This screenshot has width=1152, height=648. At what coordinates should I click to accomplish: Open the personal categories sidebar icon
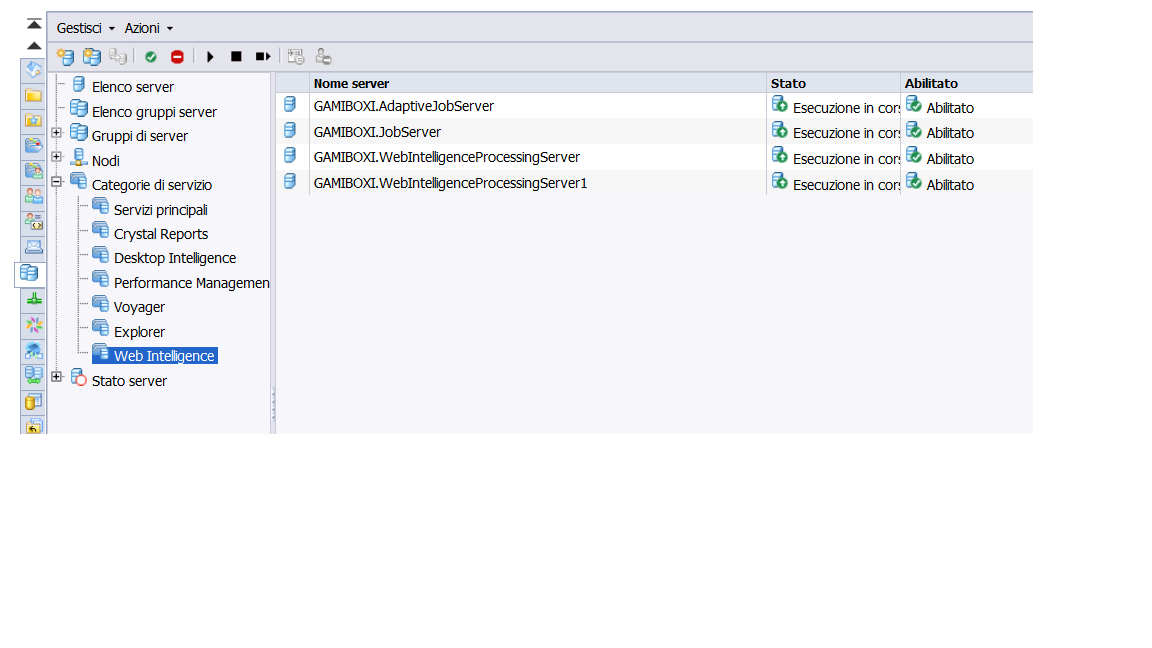[34, 171]
